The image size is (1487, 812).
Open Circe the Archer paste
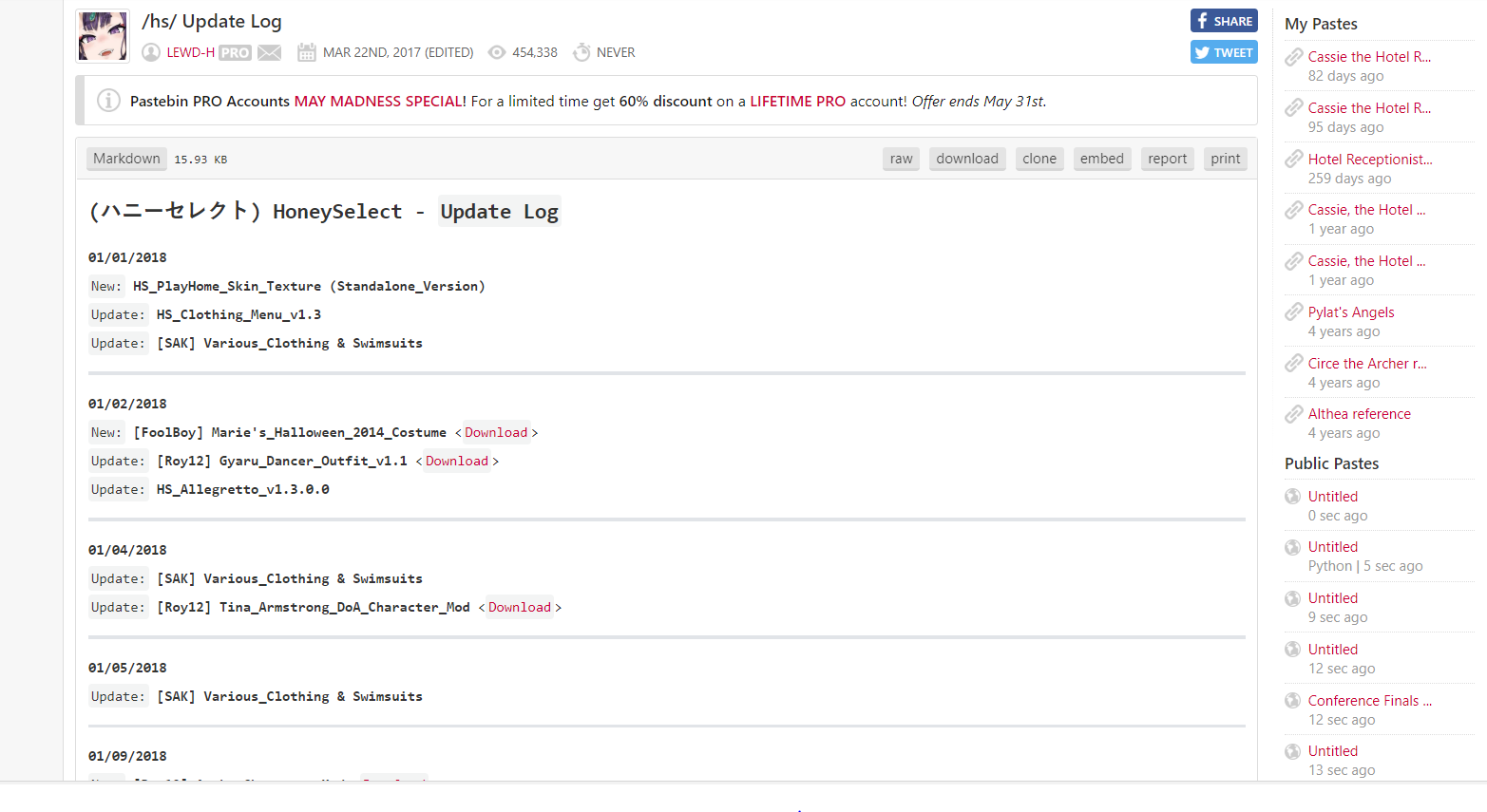[x=1367, y=364]
